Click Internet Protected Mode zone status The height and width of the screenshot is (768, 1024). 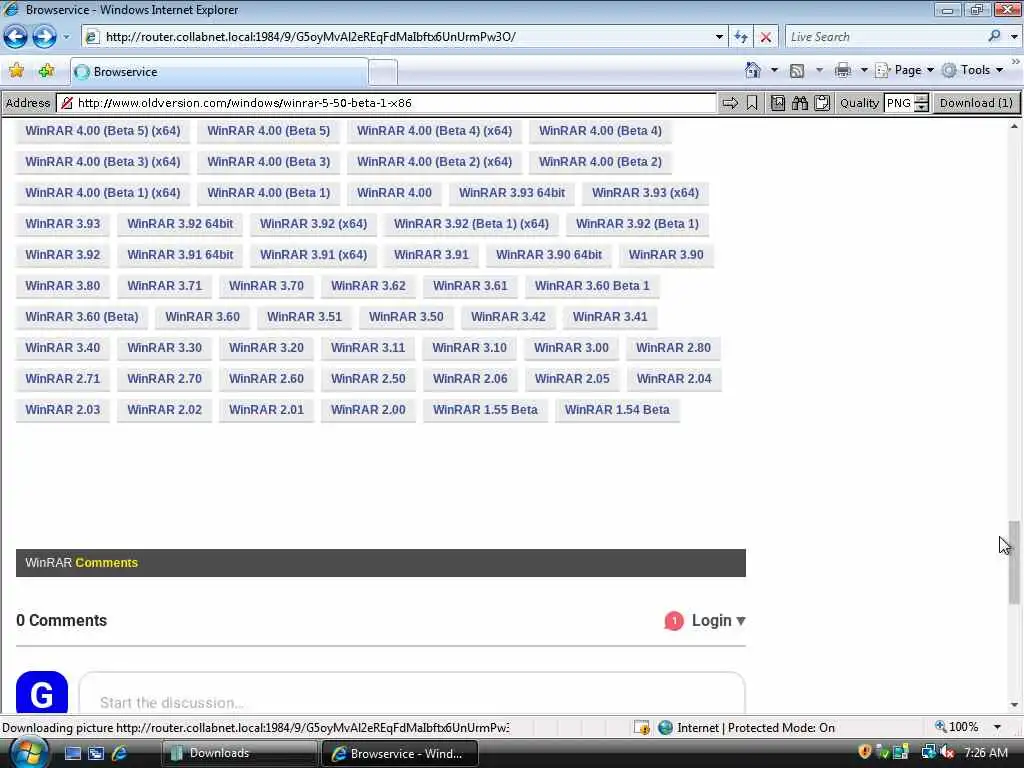(747, 728)
